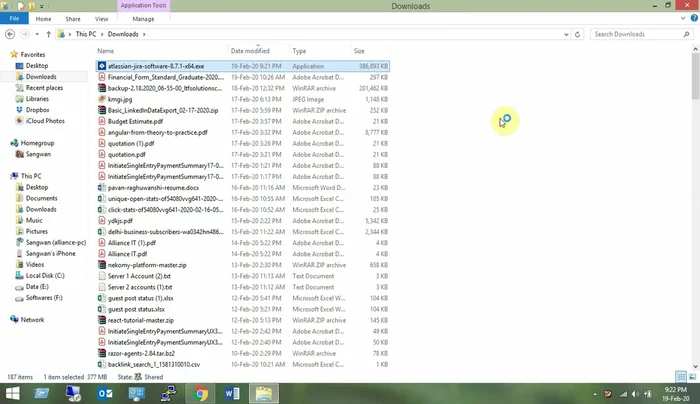Open the File menu
The width and height of the screenshot is (700, 404).
click(x=14, y=19)
